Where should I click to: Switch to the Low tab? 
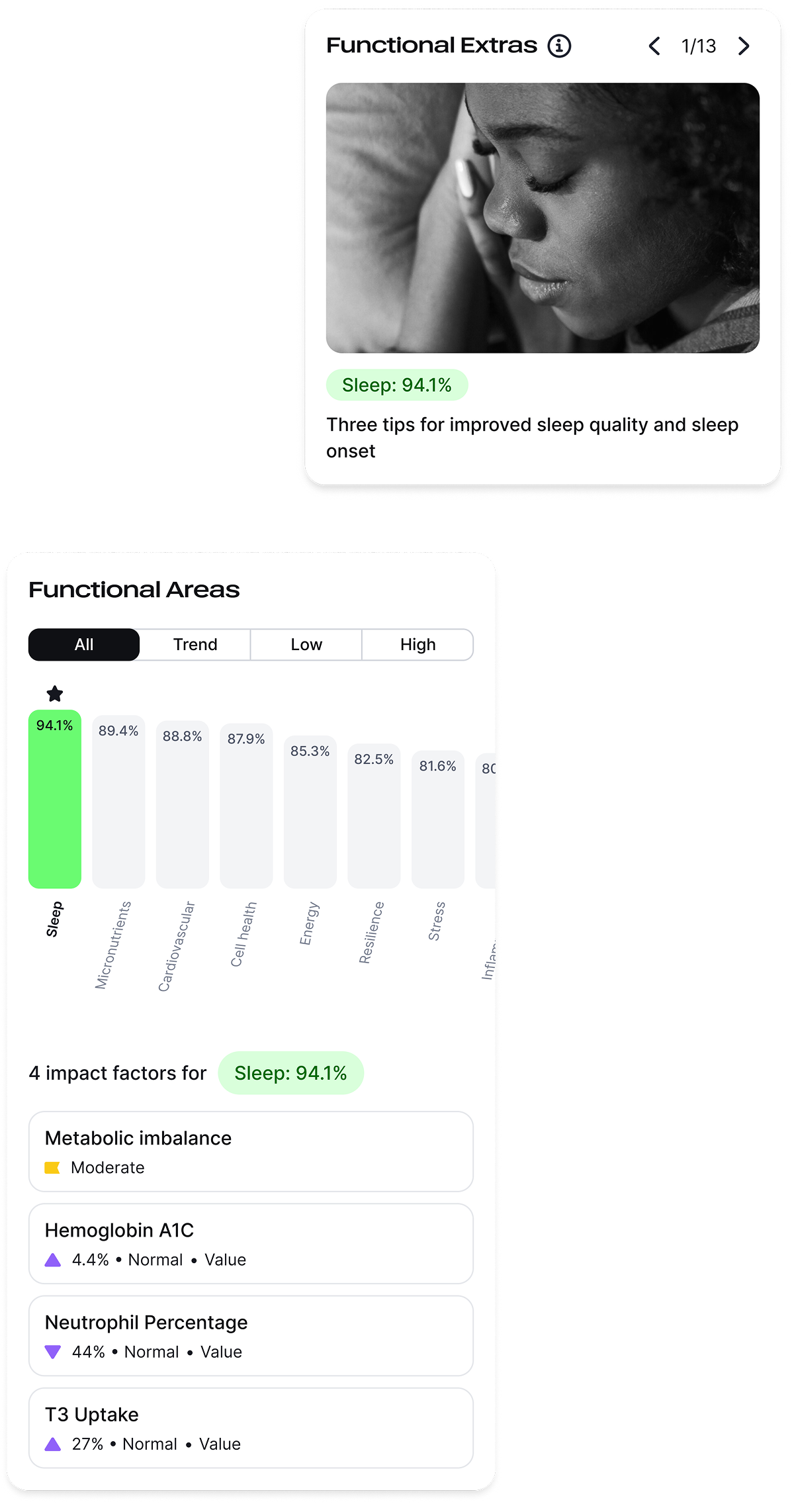[x=306, y=645]
